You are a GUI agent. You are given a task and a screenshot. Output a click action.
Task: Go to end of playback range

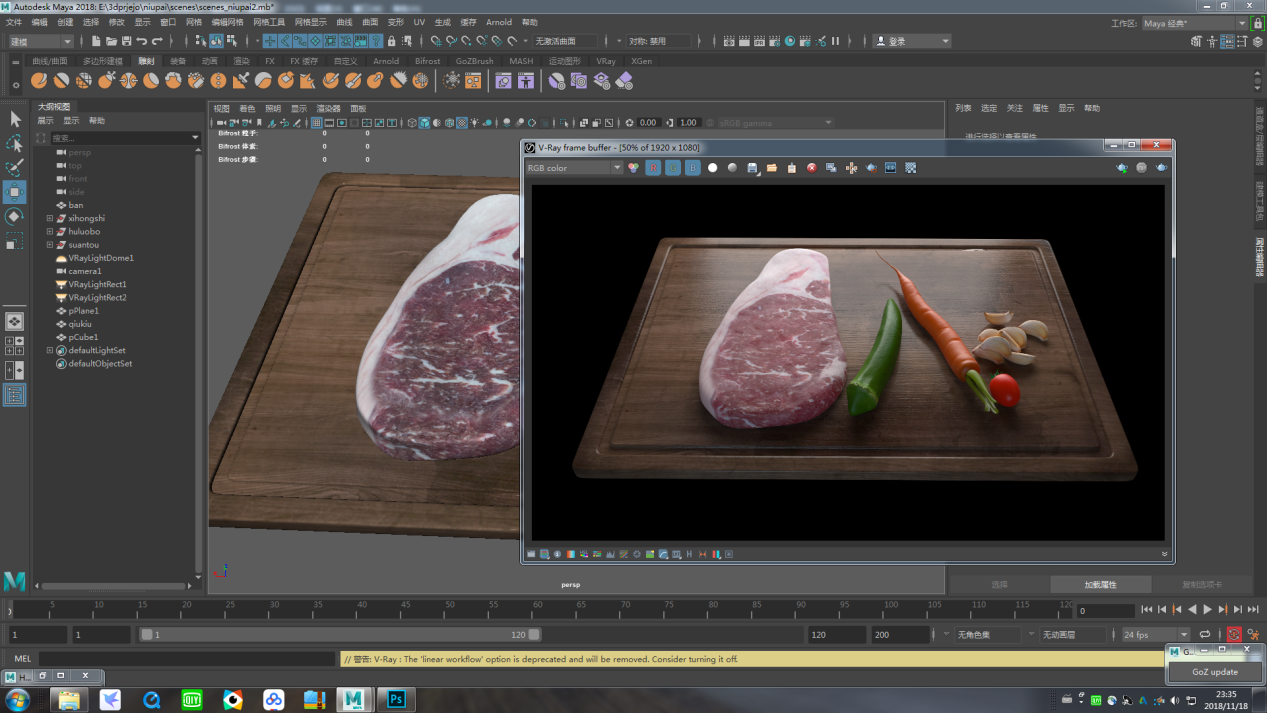tap(1253, 609)
